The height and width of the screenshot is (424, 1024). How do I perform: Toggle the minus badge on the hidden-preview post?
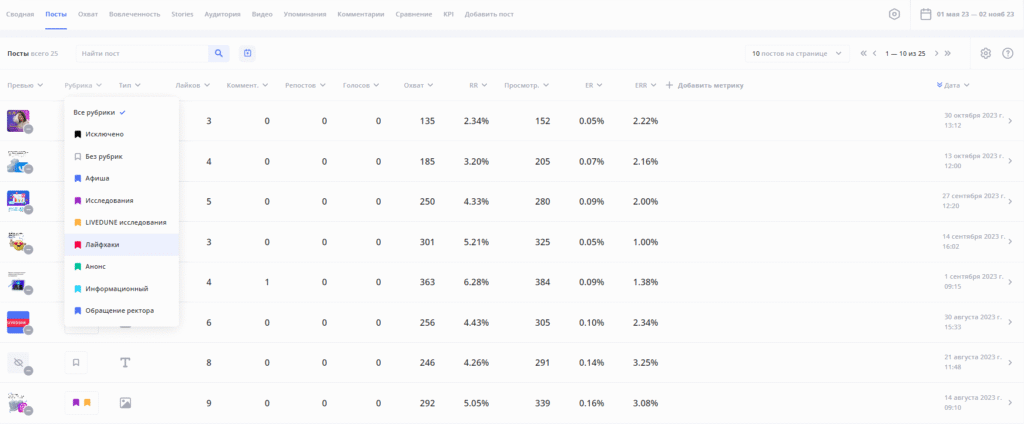click(x=29, y=371)
